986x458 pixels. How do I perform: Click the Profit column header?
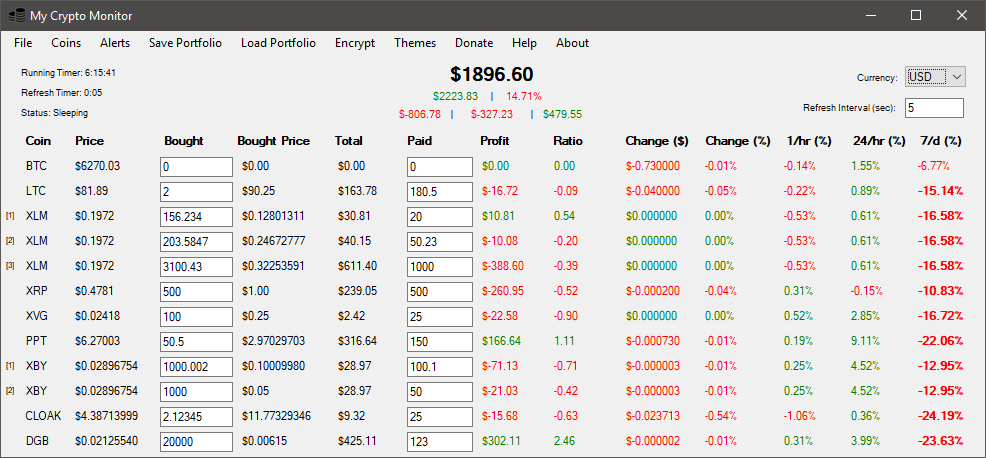495,142
